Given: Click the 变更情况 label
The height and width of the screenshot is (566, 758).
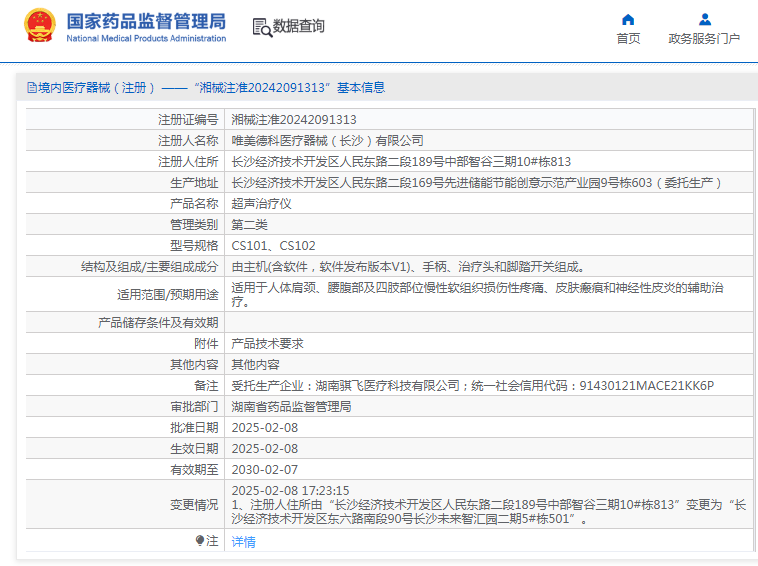Looking at the screenshot, I should [194, 505].
